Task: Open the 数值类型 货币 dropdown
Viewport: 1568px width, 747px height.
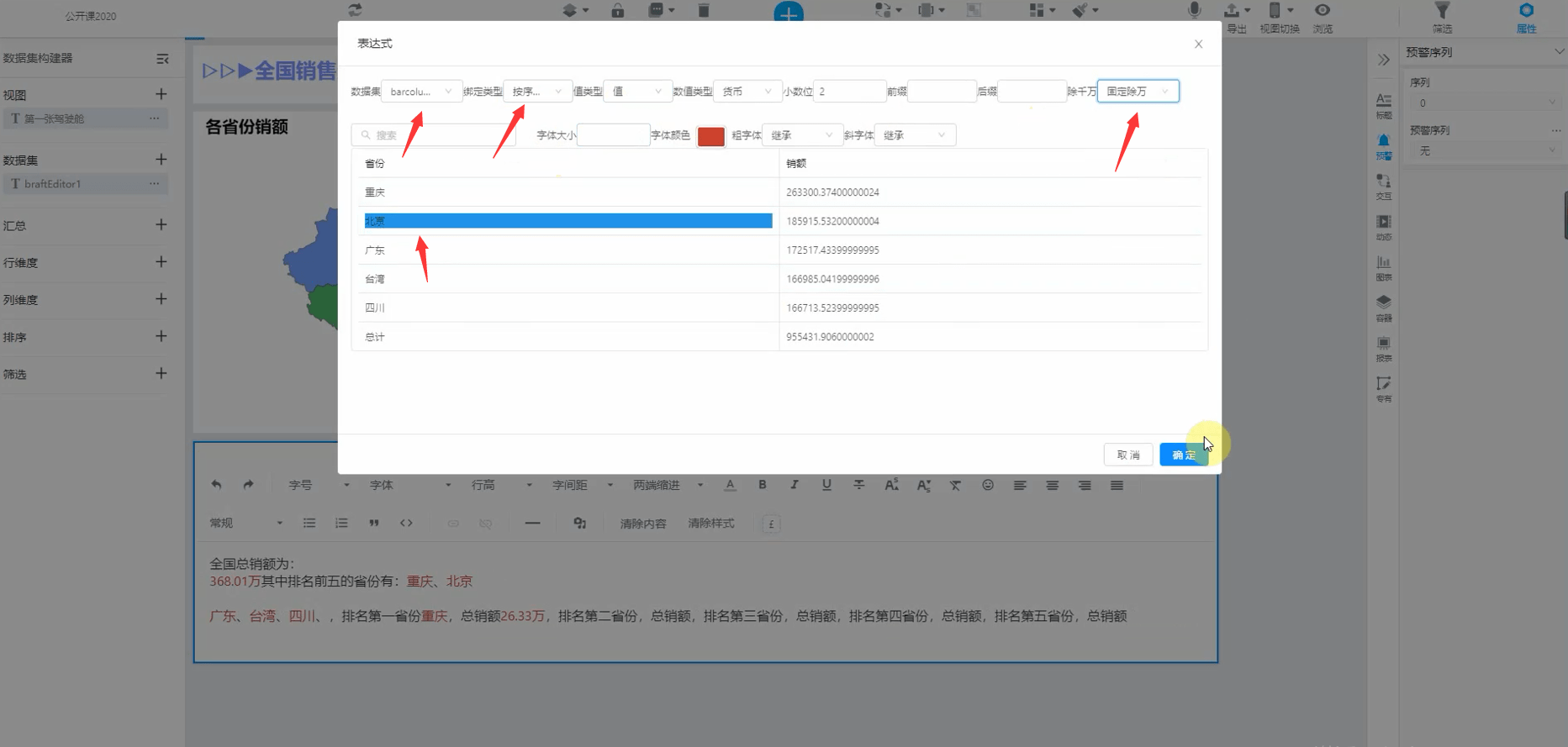Action: tap(747, 91)
